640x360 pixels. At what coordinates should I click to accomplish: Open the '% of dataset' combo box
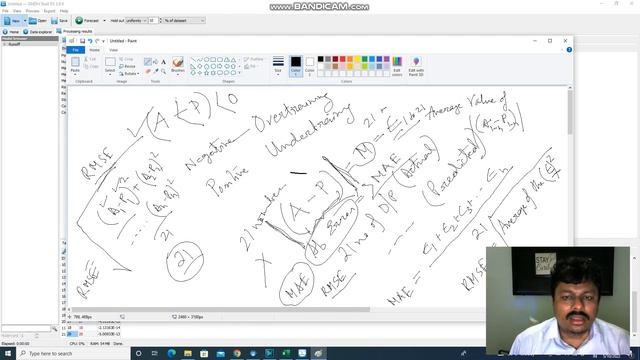[184, 20]
